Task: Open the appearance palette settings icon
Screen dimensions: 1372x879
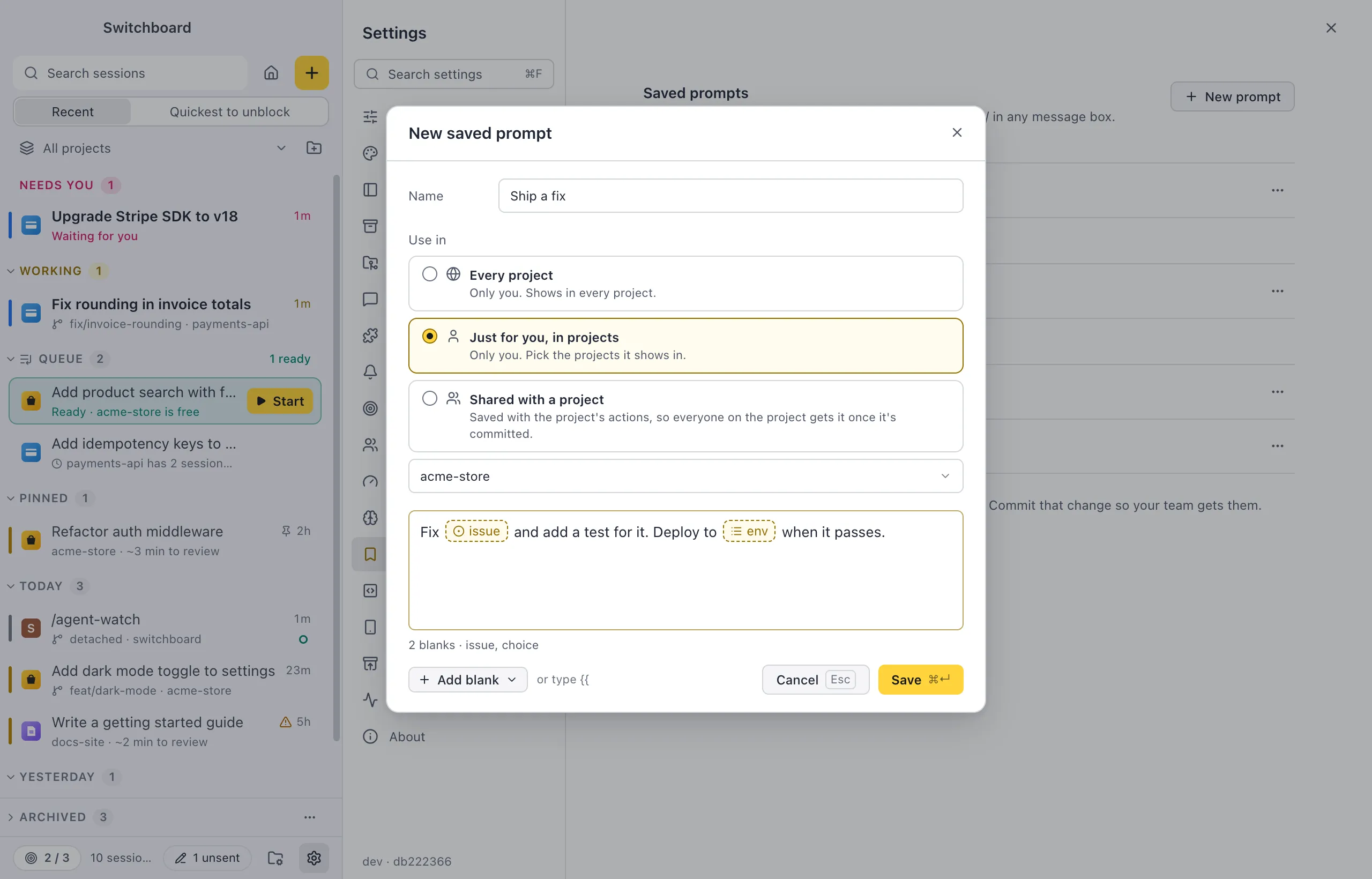Action: (370, 153)
